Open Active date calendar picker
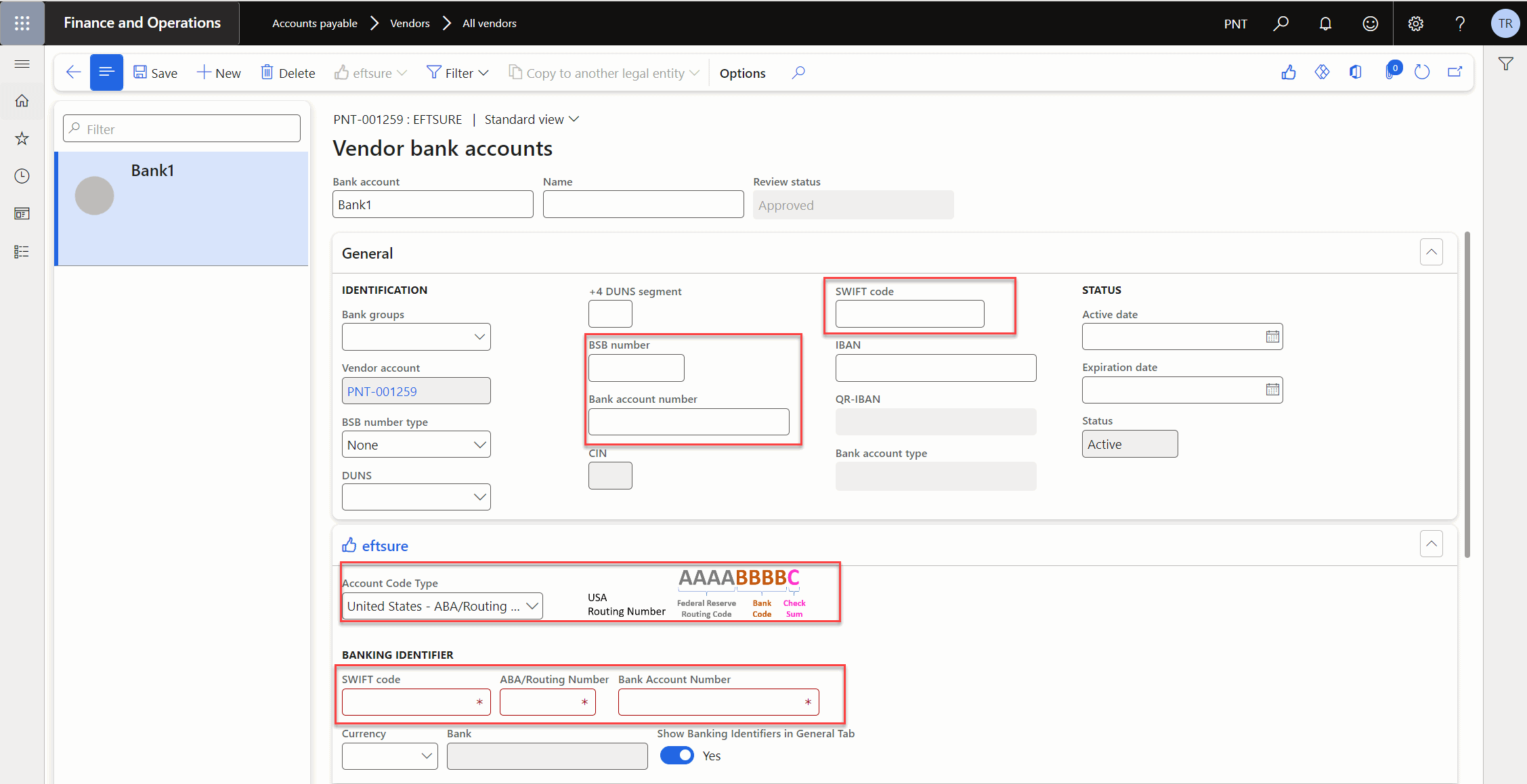 pyautogui.click(x=1272, y=337)
